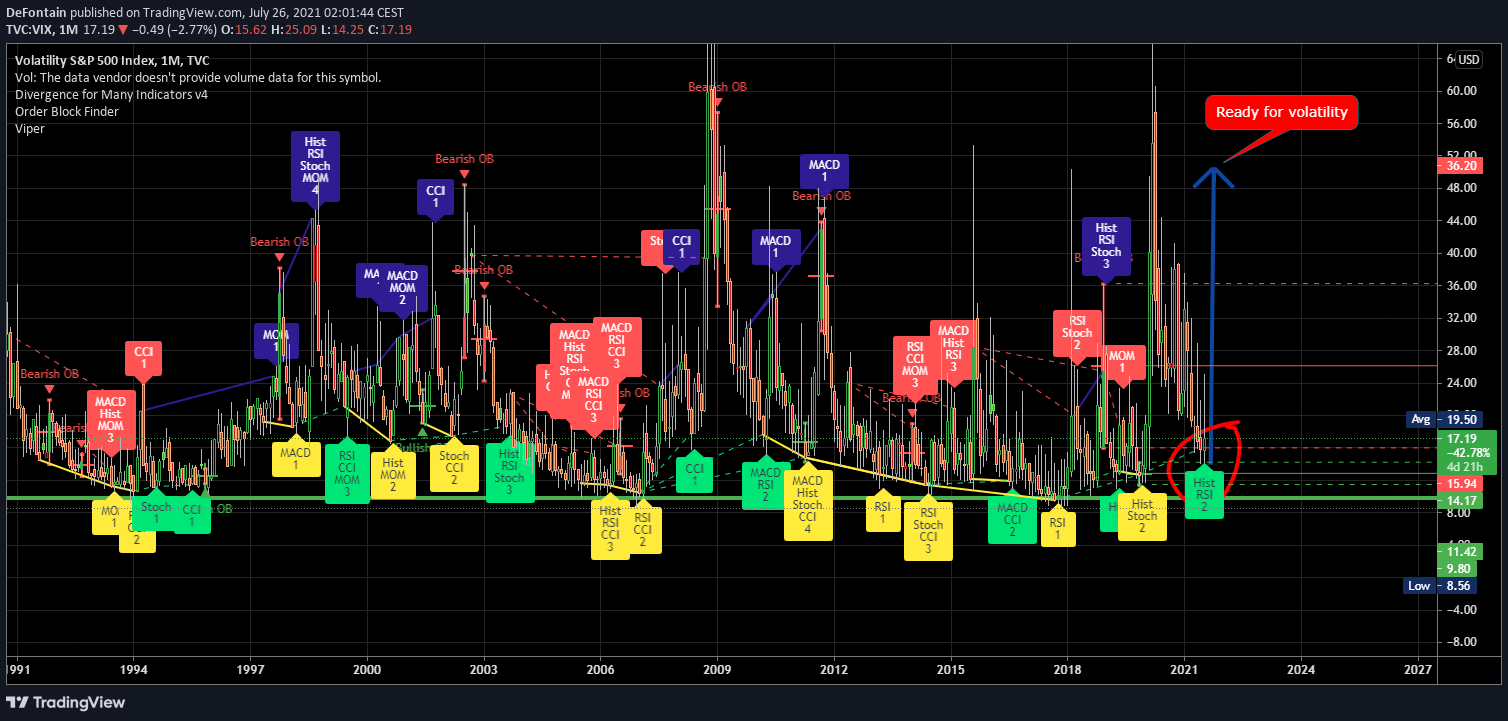1508x721 pixels.
Task: Select the 'Viper' indicator legend entry
Action: pos(30,128)
